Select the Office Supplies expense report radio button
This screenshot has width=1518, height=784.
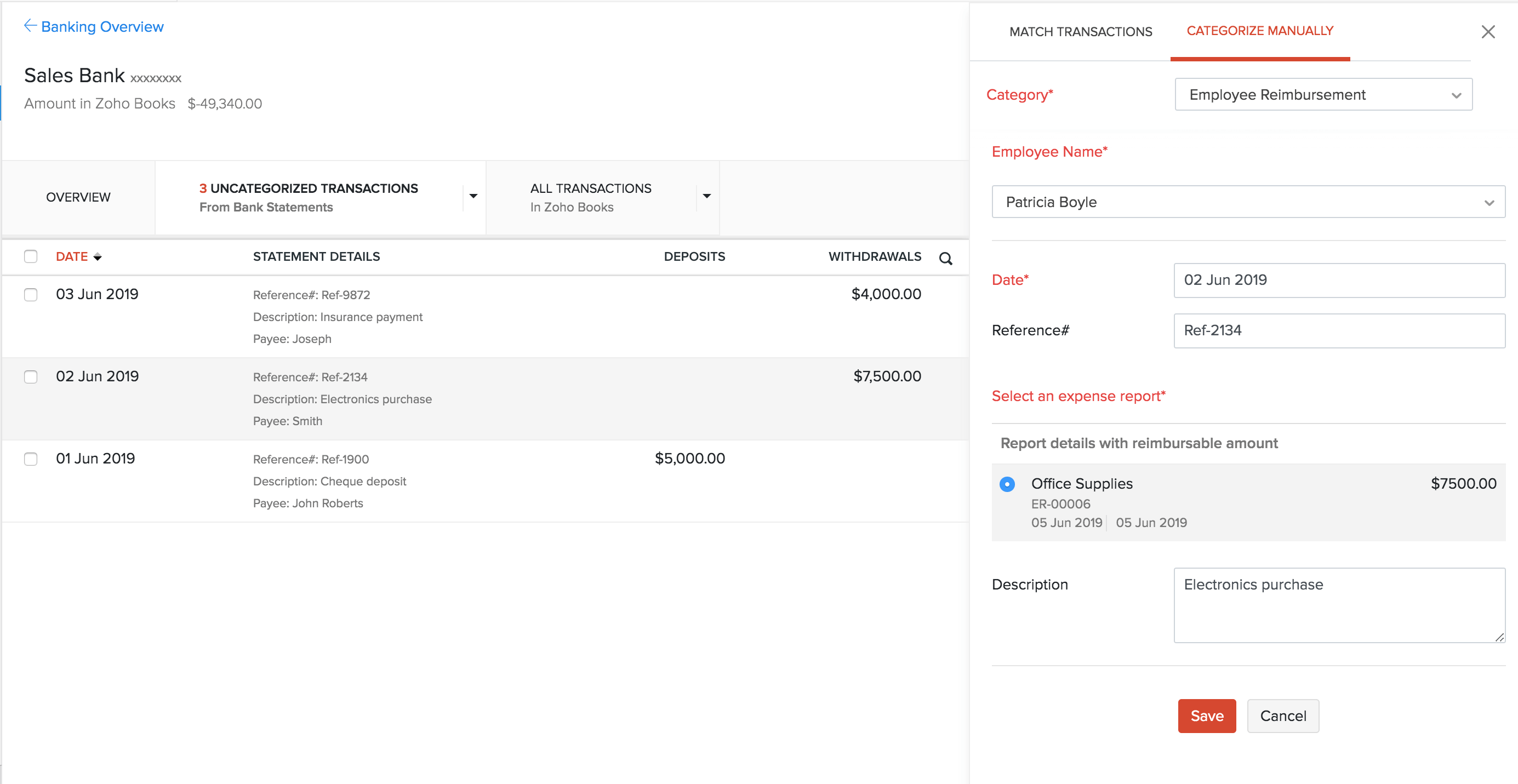(x=1007, y=484)
